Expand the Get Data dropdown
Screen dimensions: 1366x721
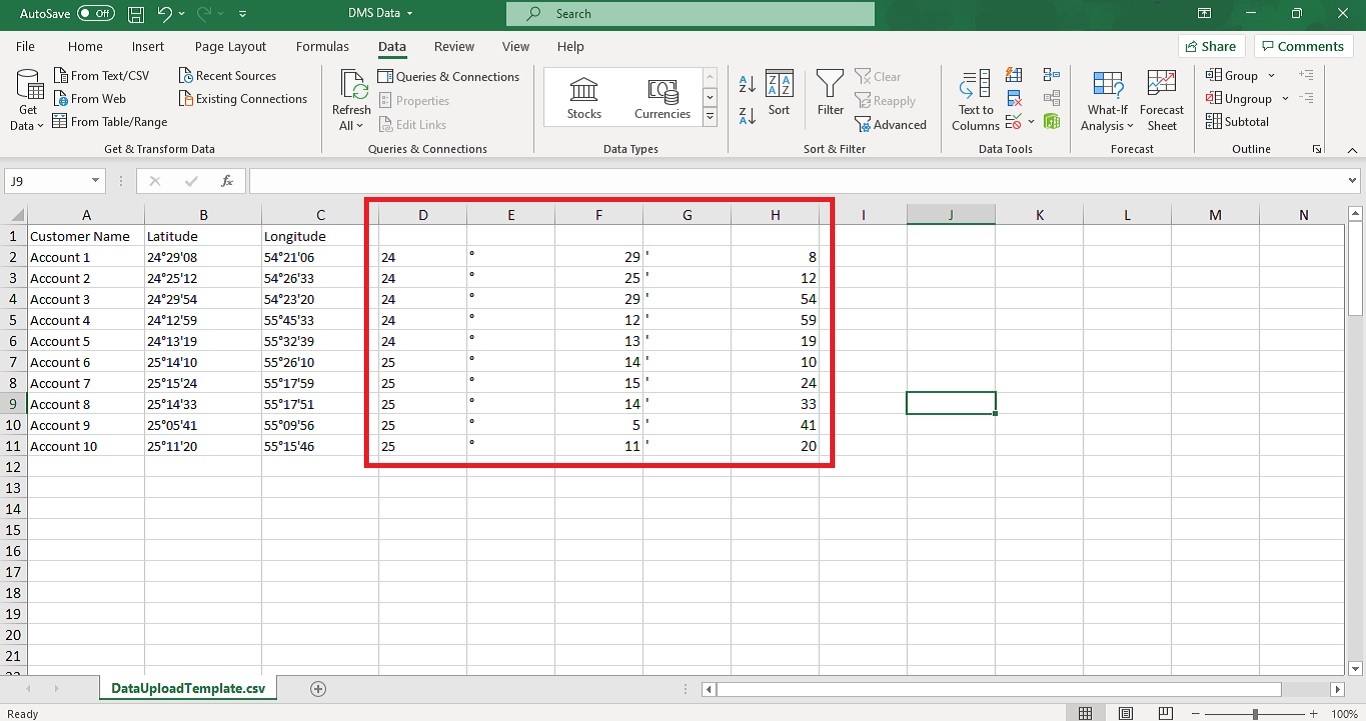(27, 98)
